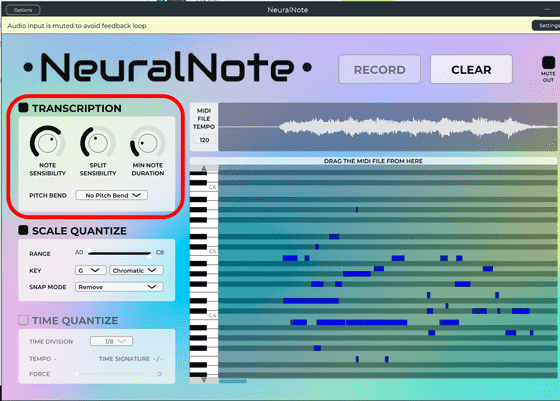
Task: Click the Range slider between A0 and C8
Action: pos(120,253)
